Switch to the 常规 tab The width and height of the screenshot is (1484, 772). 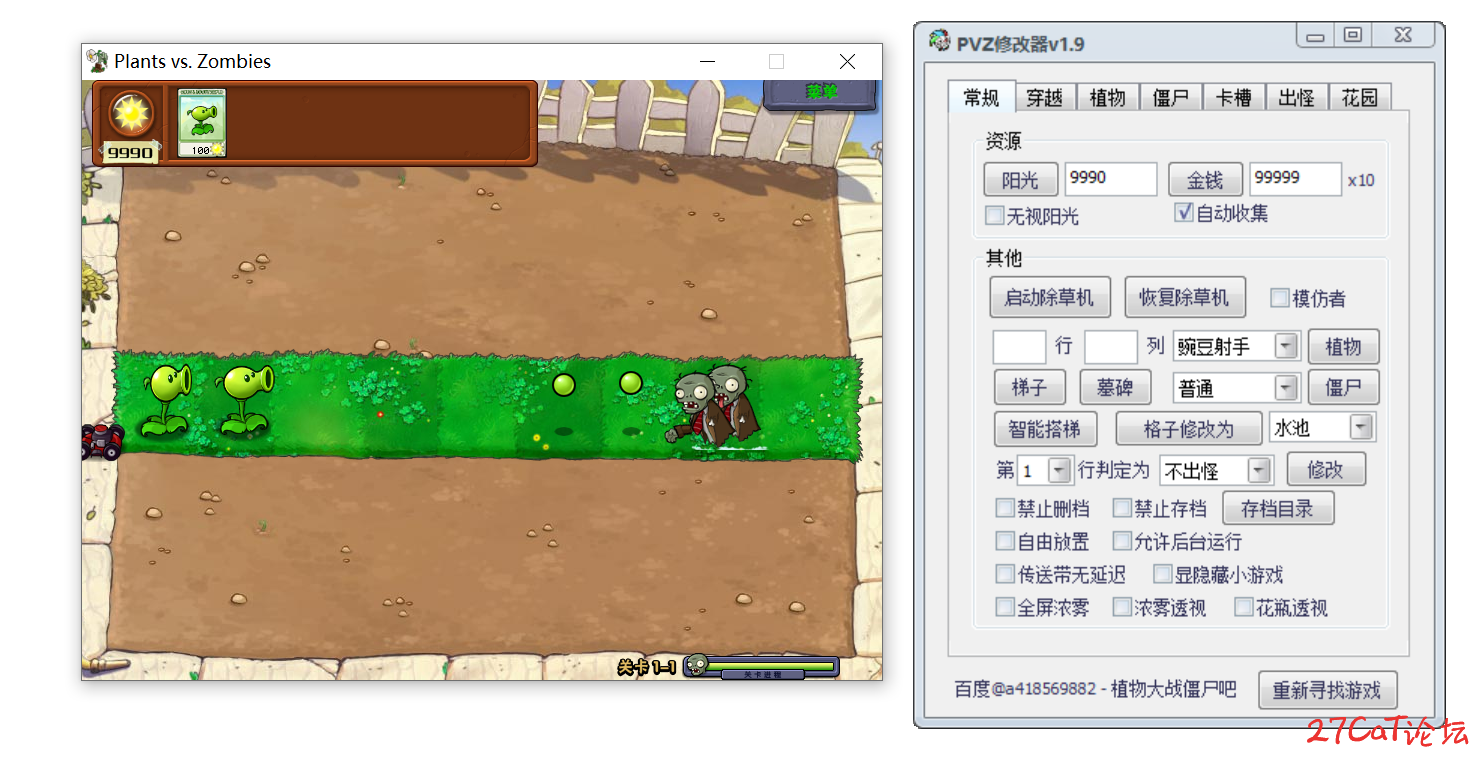coord(982,97)
